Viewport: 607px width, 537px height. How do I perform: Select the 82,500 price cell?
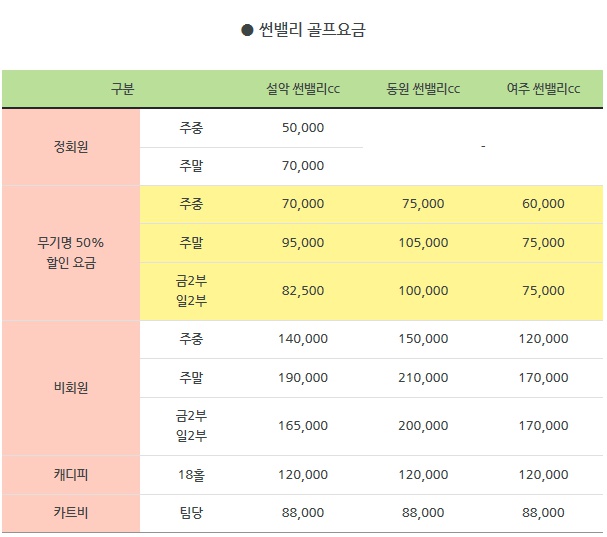(x=303, y=291)
